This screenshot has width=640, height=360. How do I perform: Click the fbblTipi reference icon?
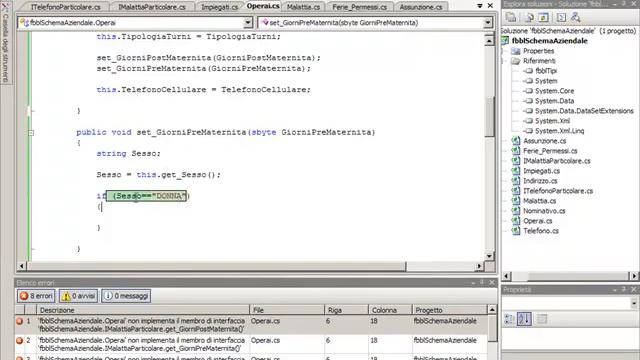[x=528, y=71]
